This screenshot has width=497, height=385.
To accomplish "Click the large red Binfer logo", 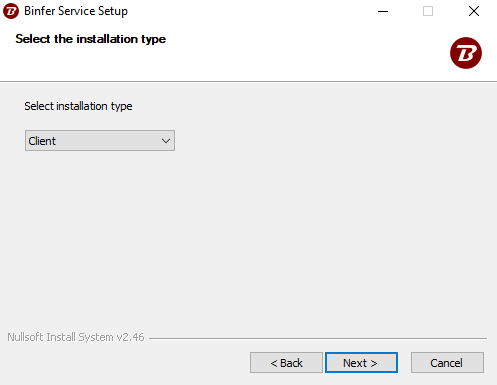I will tap(466, 53).
